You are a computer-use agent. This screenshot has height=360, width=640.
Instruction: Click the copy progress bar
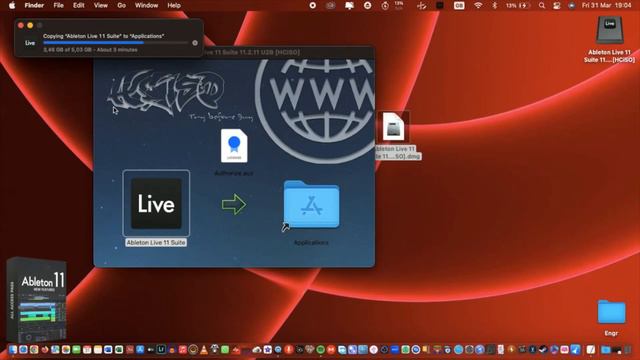coord(116,42)
